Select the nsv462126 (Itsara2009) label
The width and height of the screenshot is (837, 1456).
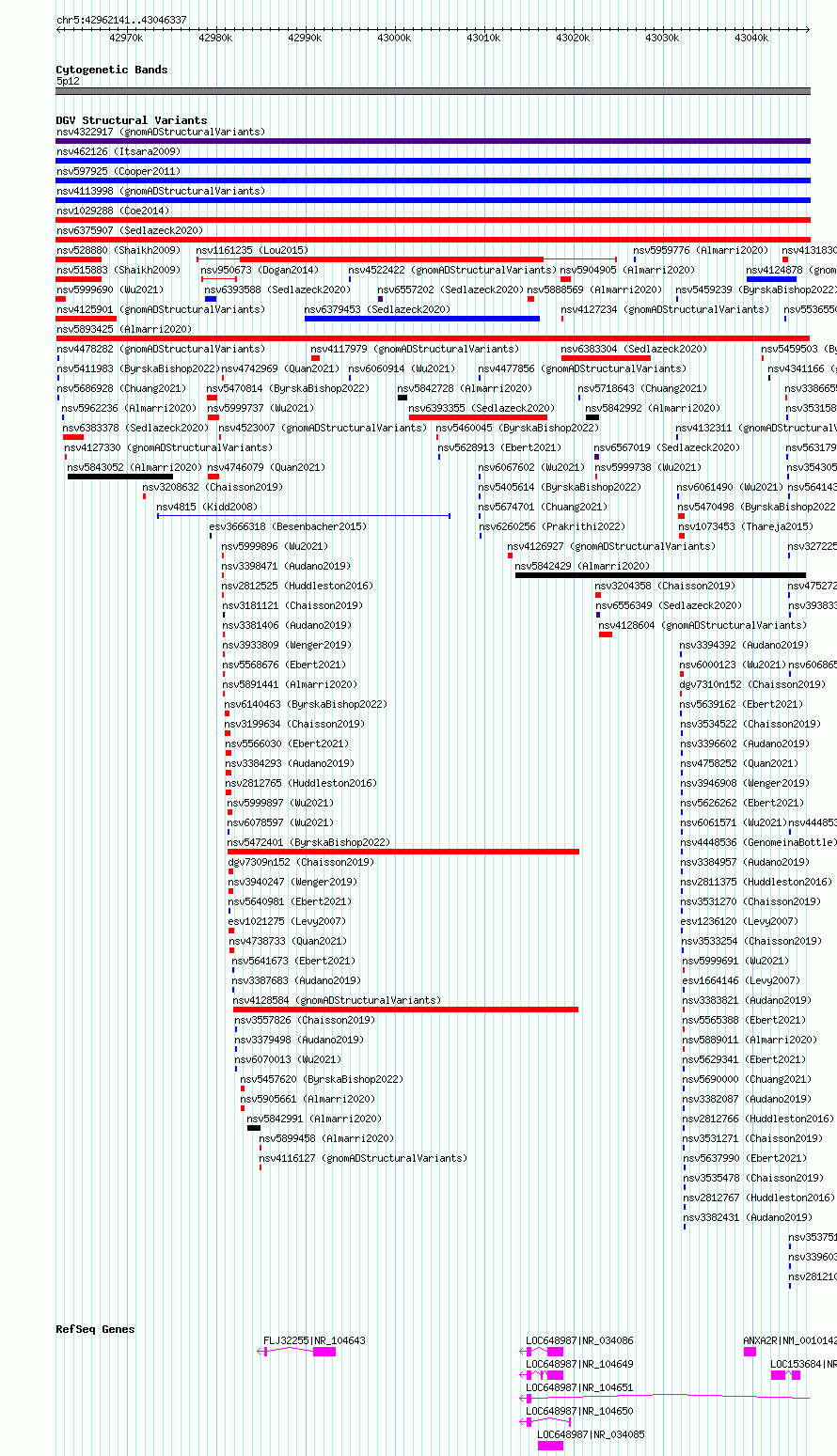point(118,151)
